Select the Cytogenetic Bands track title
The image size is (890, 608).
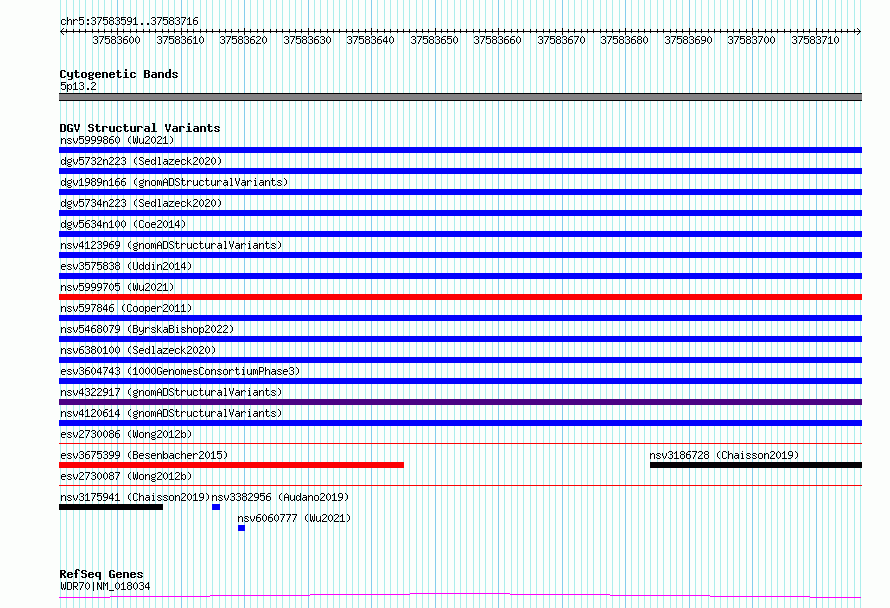coord(119,74)
